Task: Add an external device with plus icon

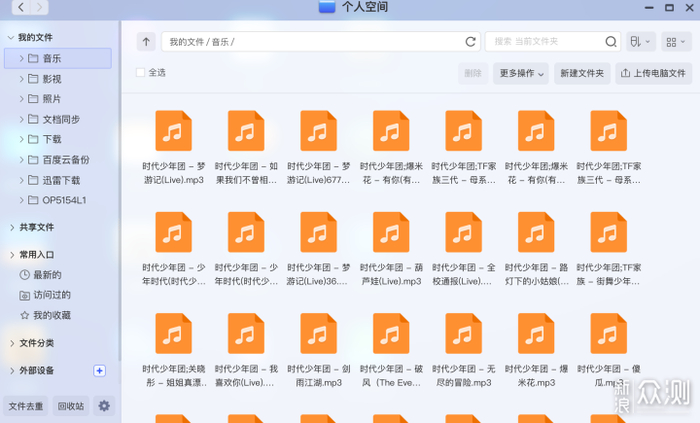Action: 100,371
